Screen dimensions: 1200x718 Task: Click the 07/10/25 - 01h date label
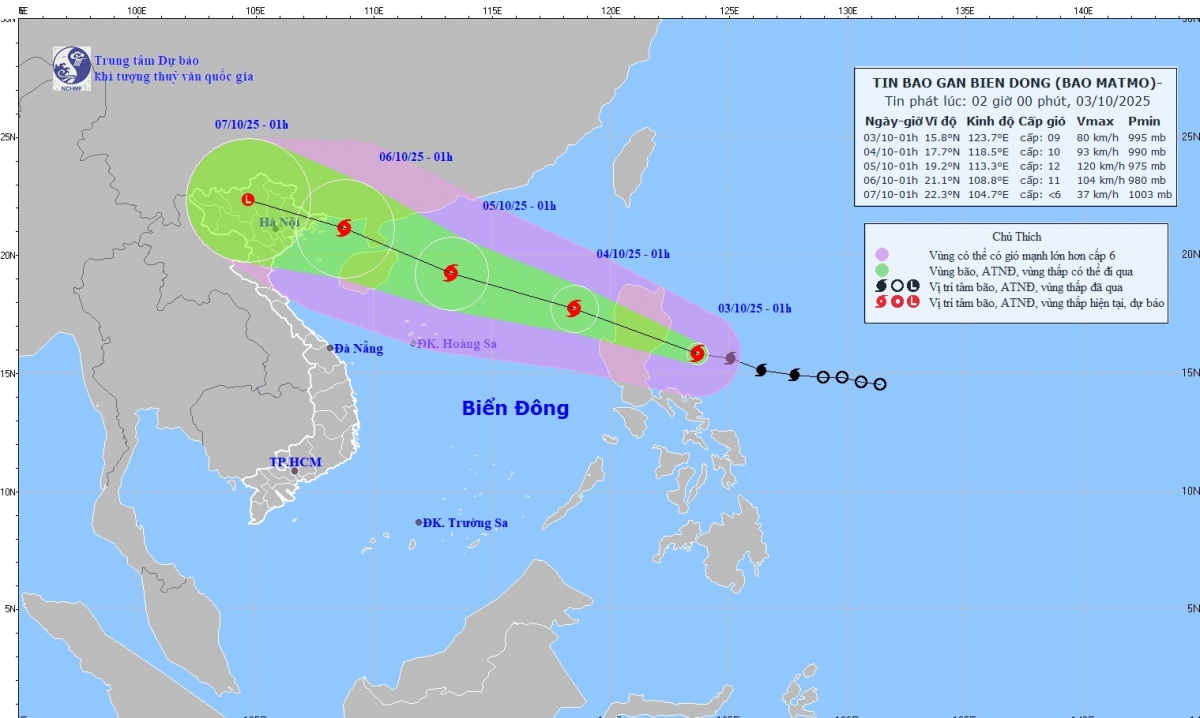tap(251, 125)
